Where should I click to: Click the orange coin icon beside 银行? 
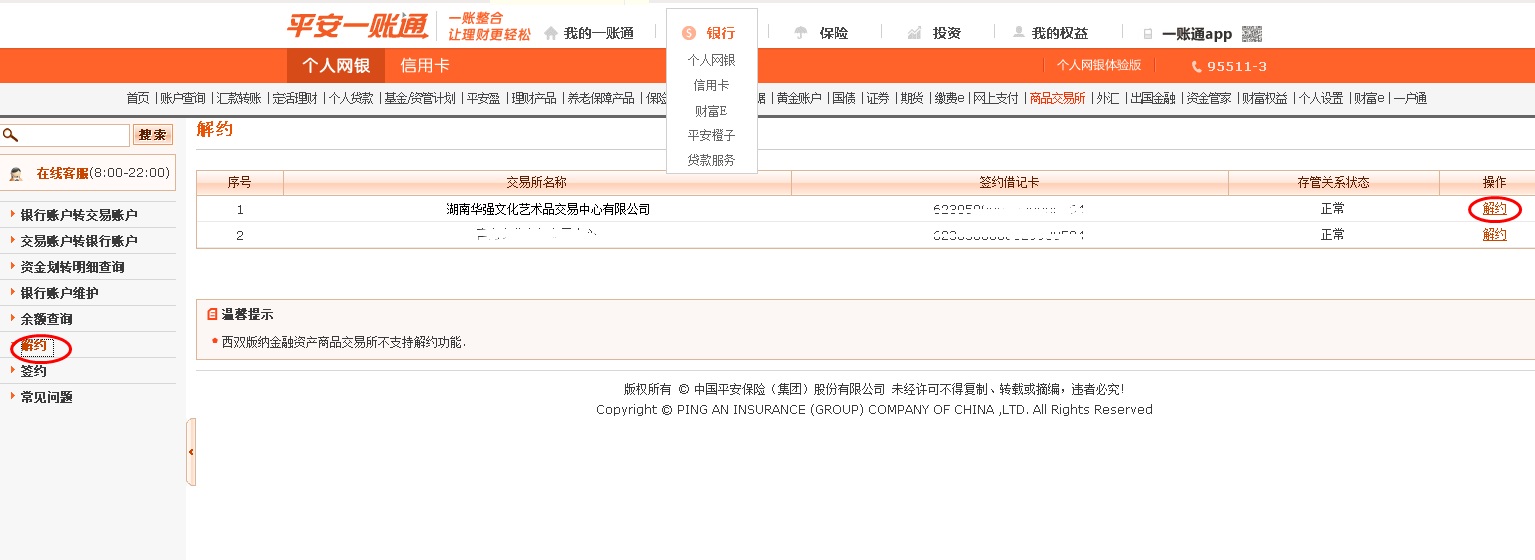[x=688, y=33]
